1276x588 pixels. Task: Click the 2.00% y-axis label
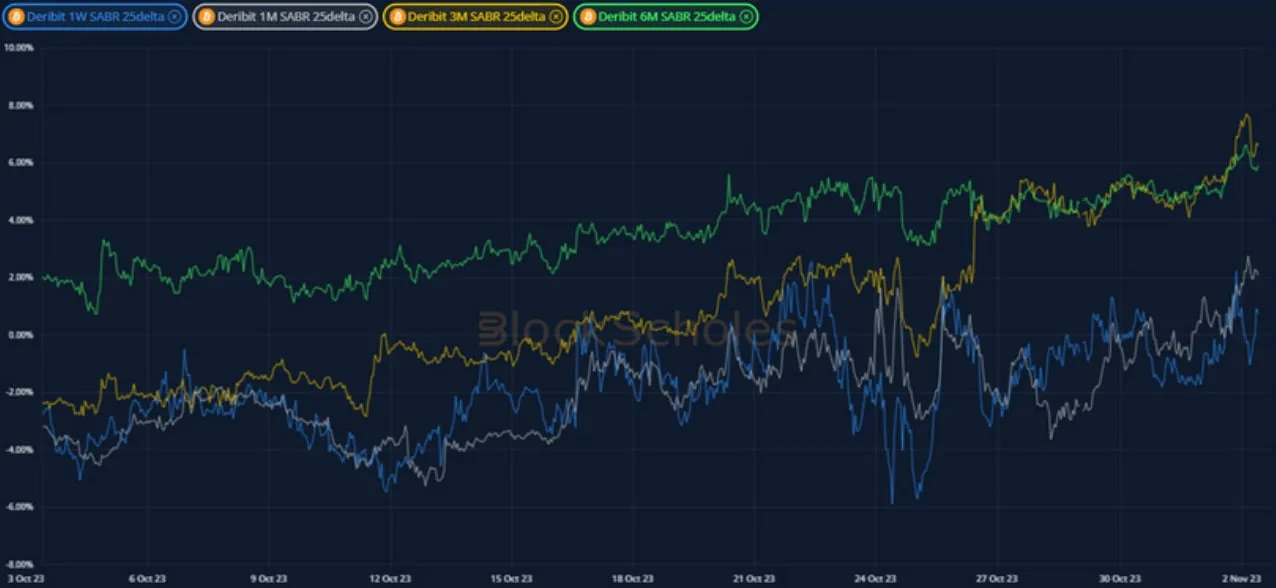click(x=21, y=277)
